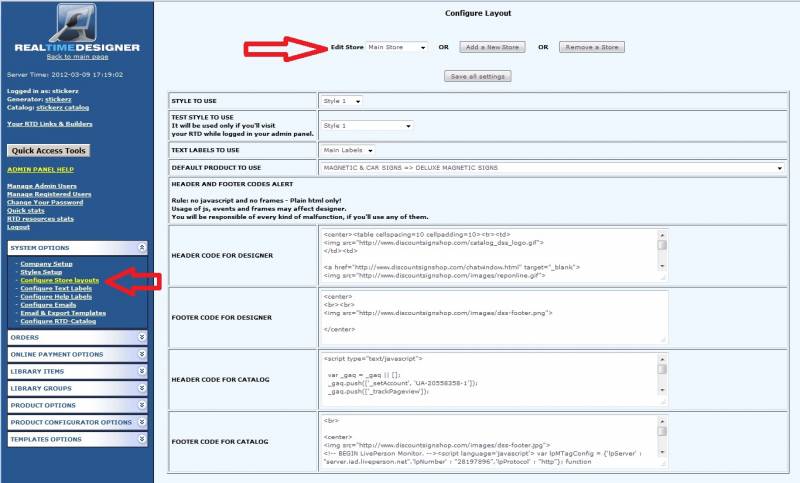The image size is (800, 483).
Task: Click the Logout link
Action: 18,227
